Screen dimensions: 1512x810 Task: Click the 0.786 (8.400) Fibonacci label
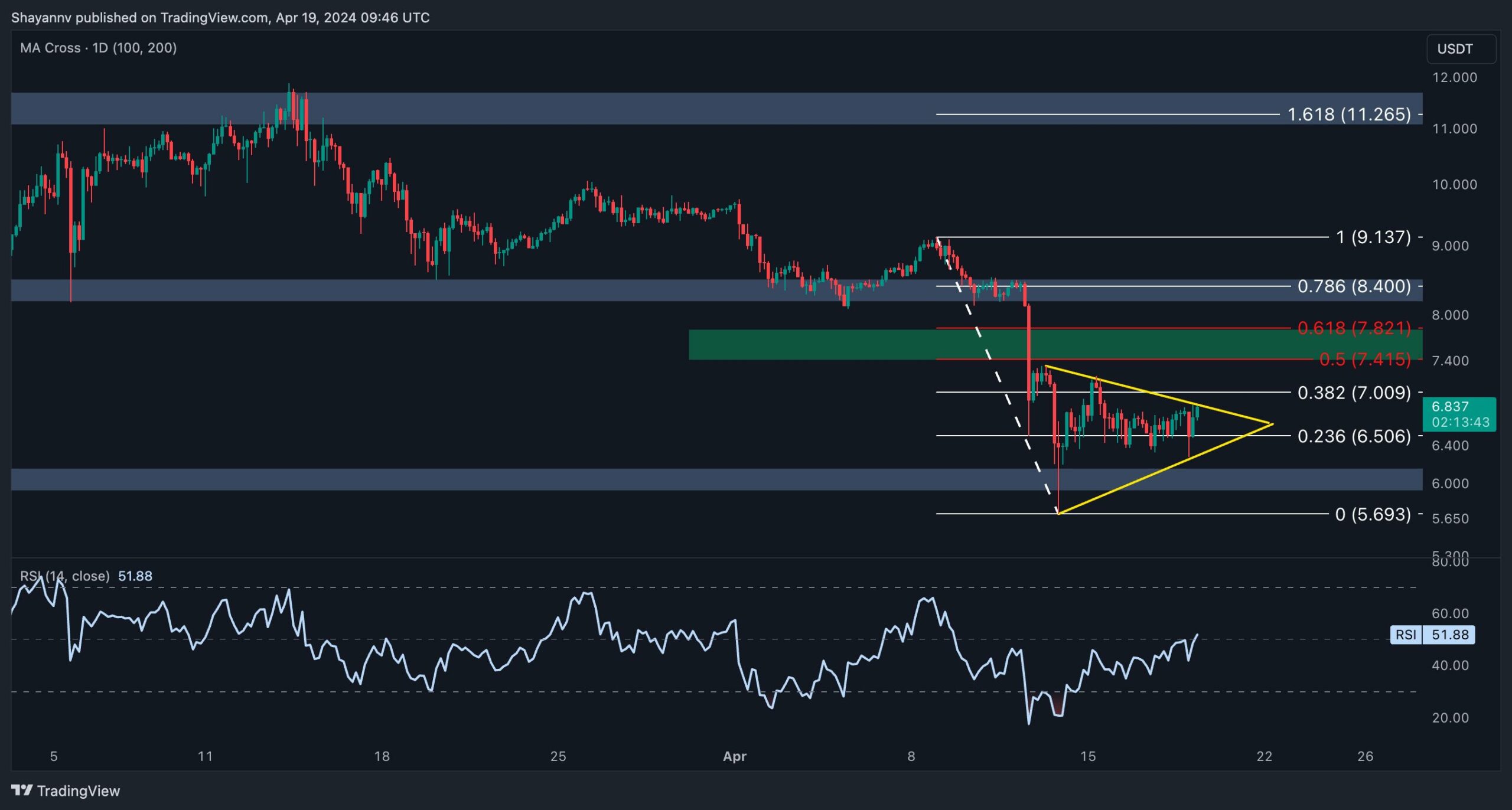click(1354, 286)
